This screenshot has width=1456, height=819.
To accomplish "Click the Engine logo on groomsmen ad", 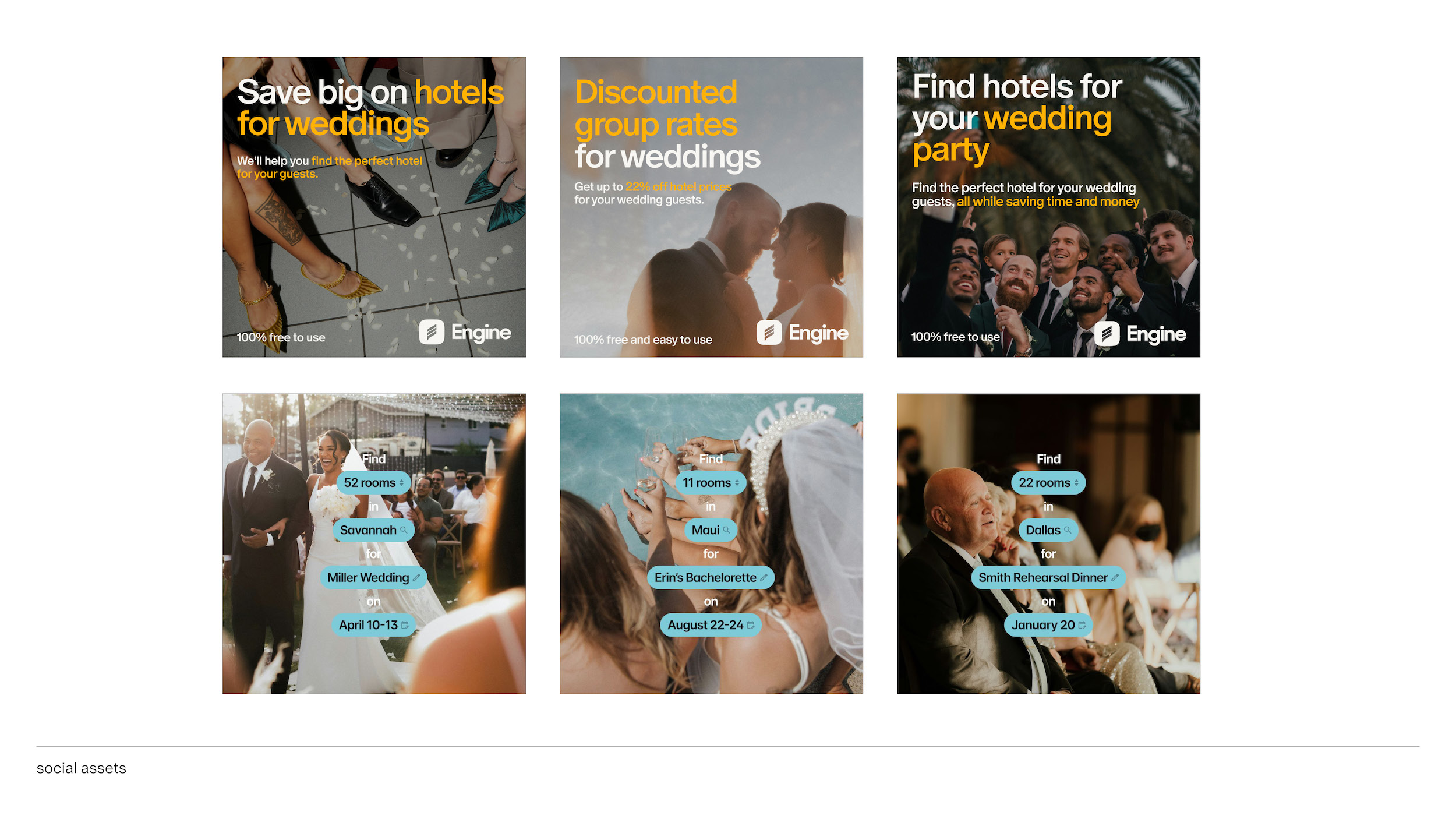I will [1140, 334].
